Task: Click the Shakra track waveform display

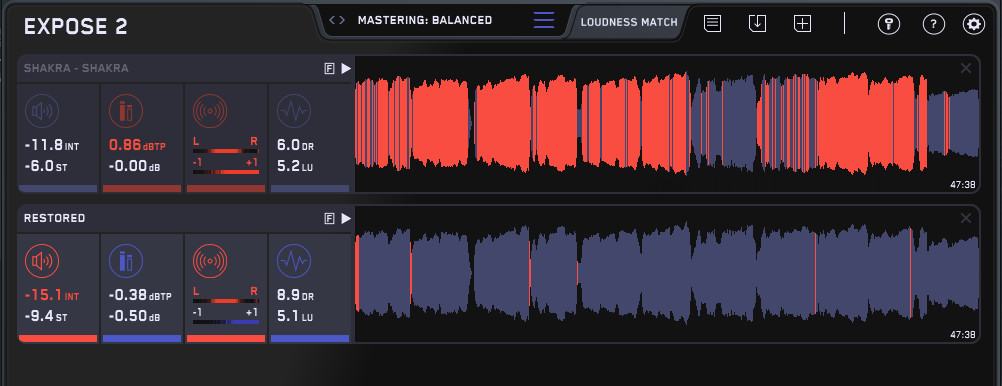Action: click(667, 123)
